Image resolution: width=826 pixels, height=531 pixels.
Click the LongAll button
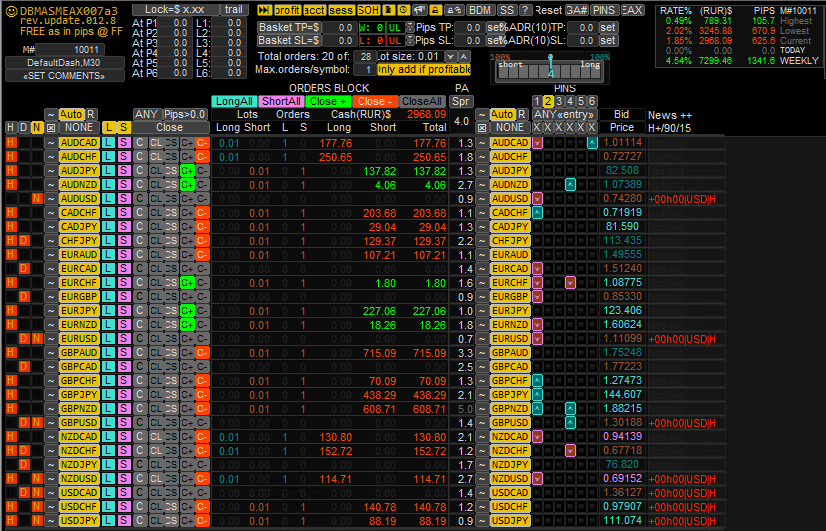pos(234,101)
